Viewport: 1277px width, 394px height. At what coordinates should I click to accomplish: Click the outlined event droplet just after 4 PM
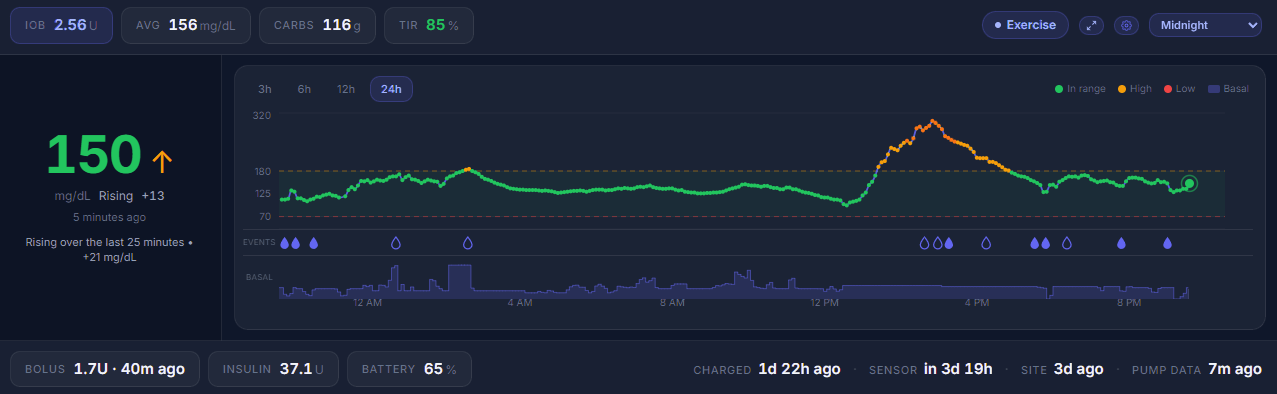tap(986, 243)
